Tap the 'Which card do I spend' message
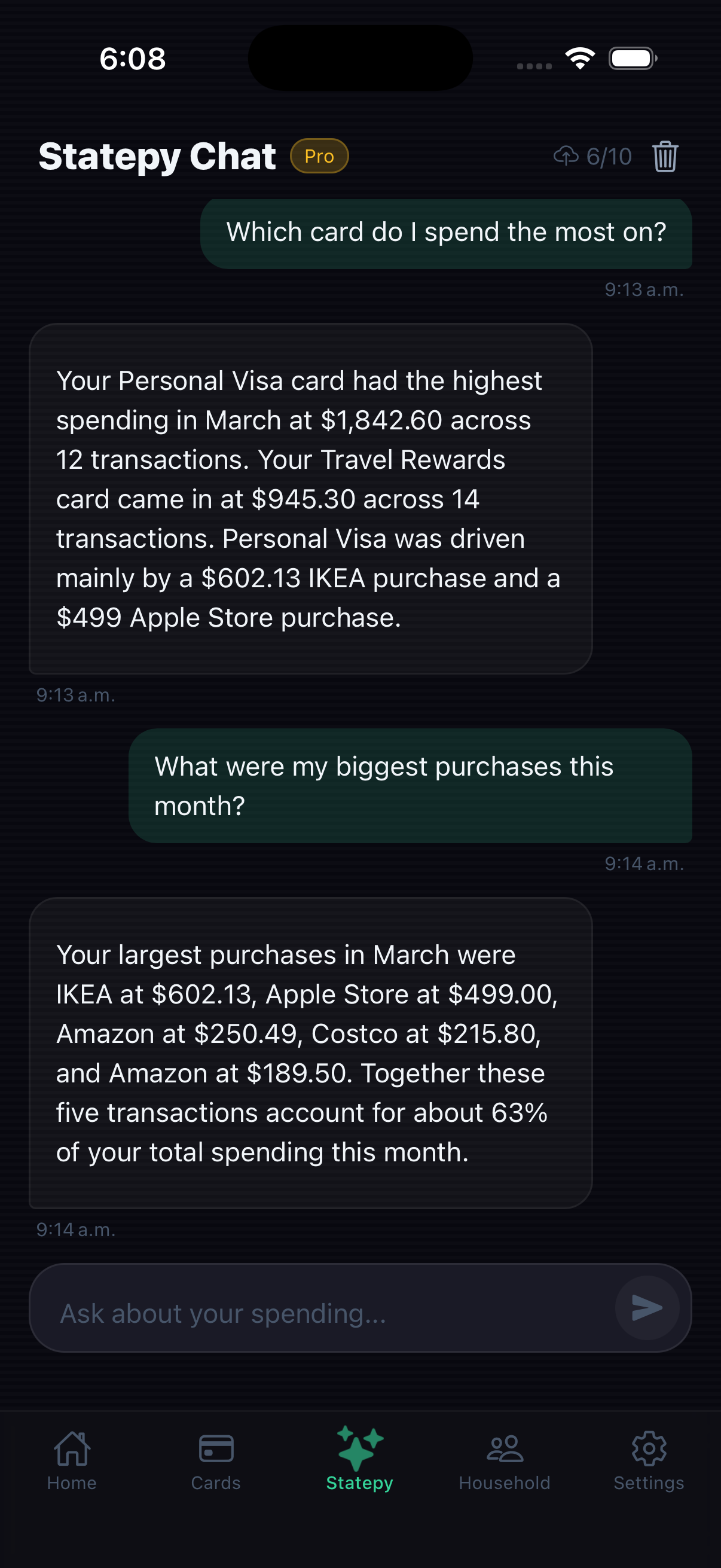 pos(446,233)
